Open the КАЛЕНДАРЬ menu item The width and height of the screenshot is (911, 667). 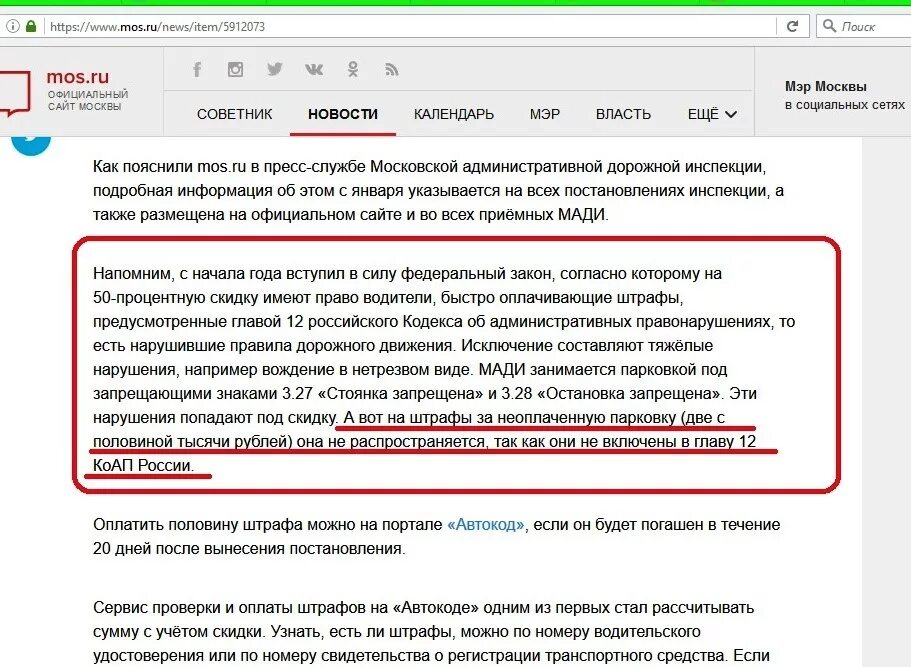(x=454, y=114)
